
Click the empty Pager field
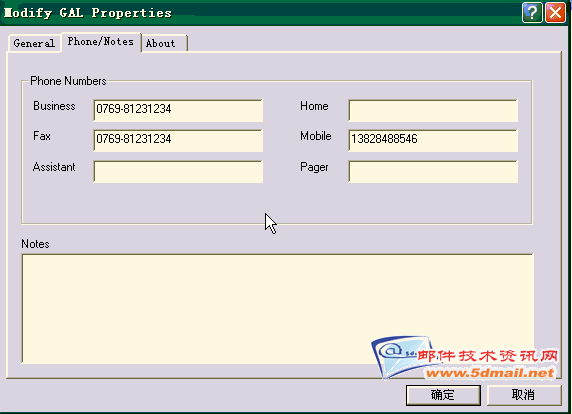[433, 171]
